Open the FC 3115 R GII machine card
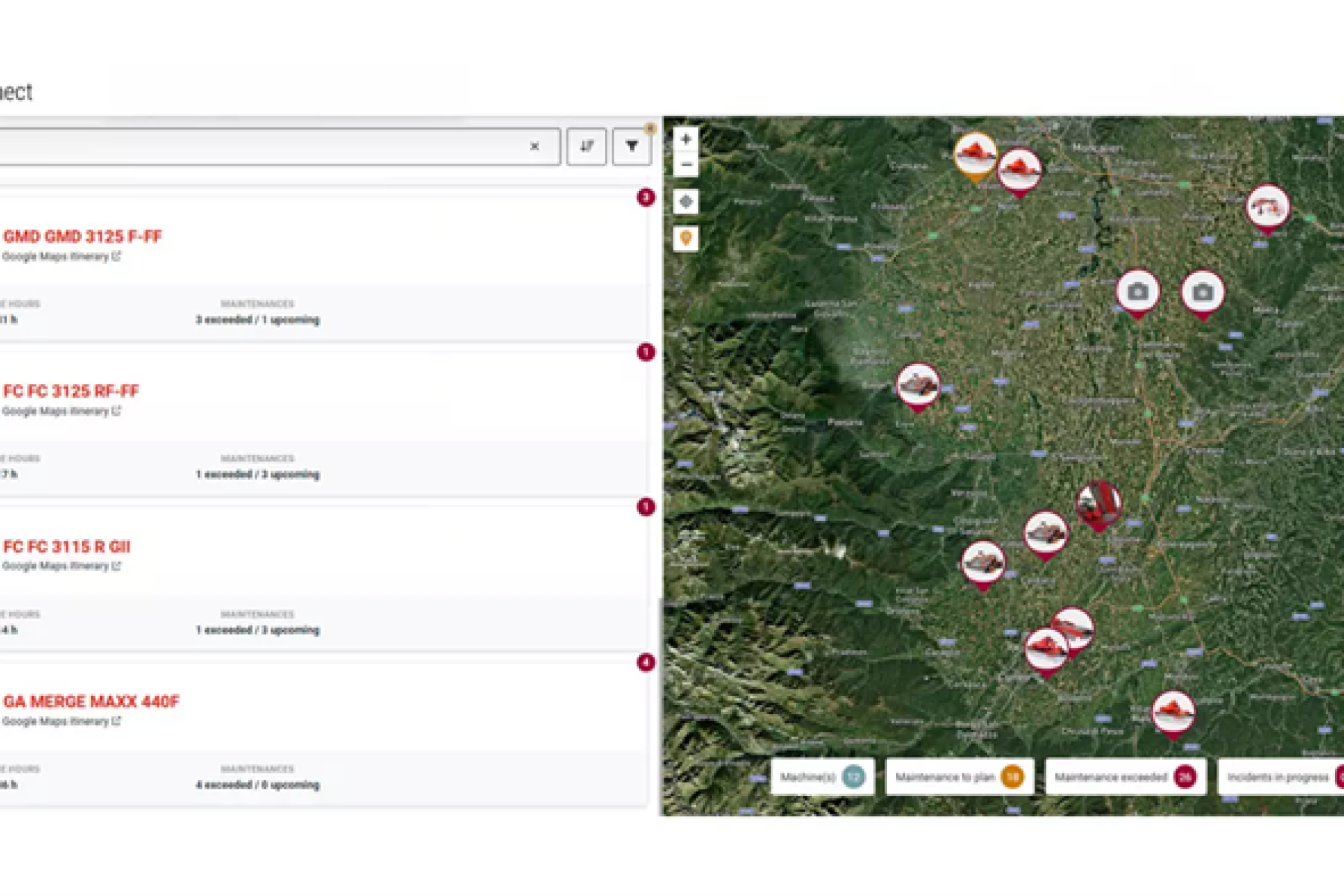1344x896 pixels. (x=67, y=547)
